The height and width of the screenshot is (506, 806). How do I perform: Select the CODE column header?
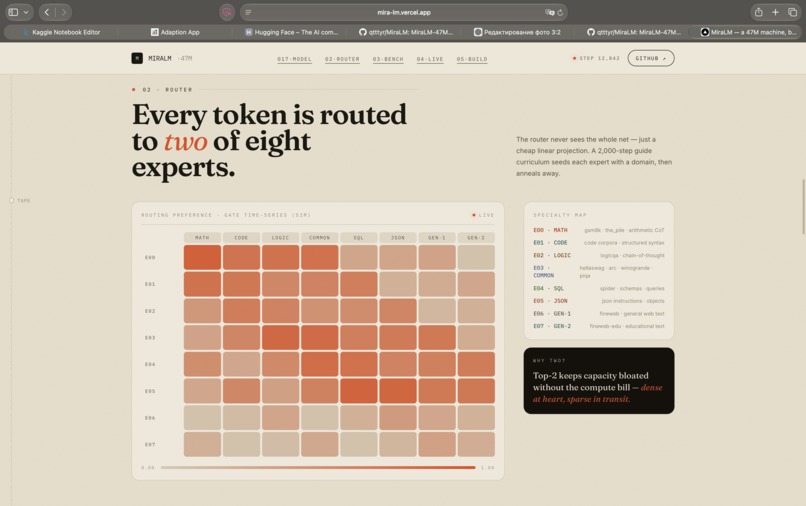[x=242, y=238]
